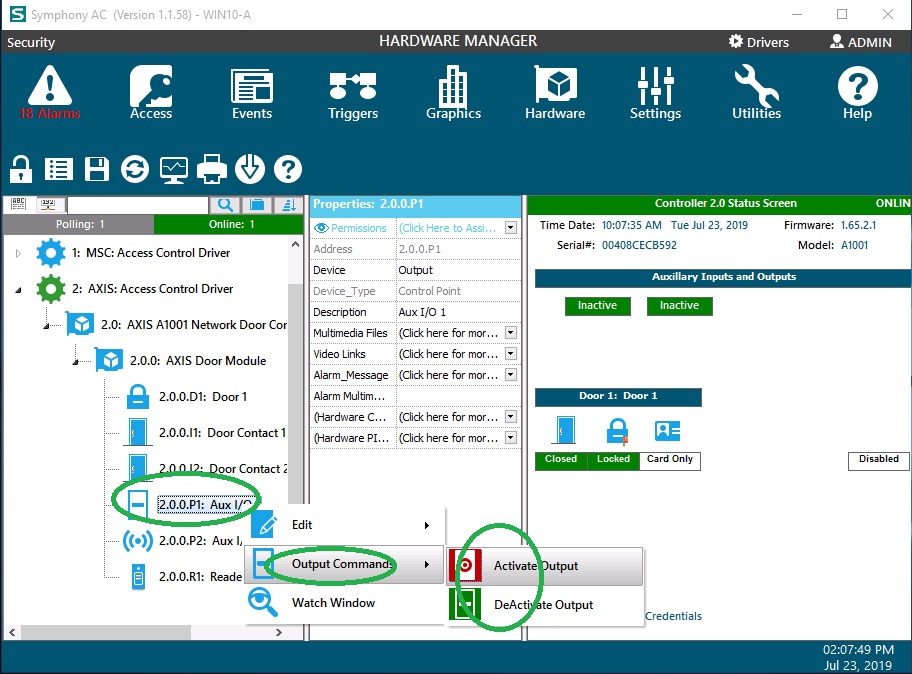
Task: Select tree item 2.0.0.R1: Reader
Action: pos(201,577)
